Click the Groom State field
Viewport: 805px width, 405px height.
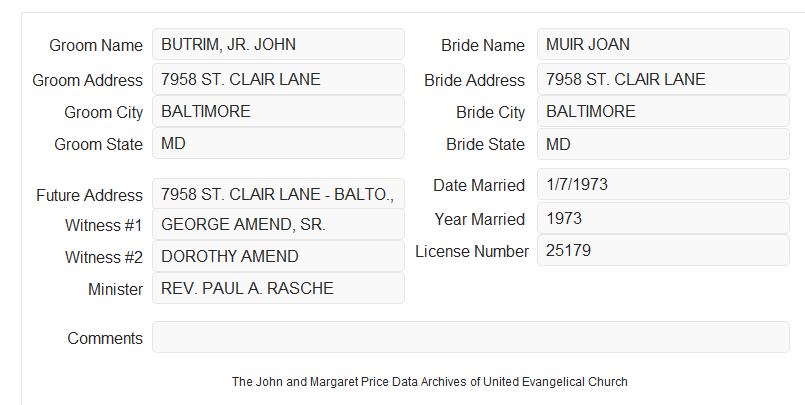click(278, 143)
